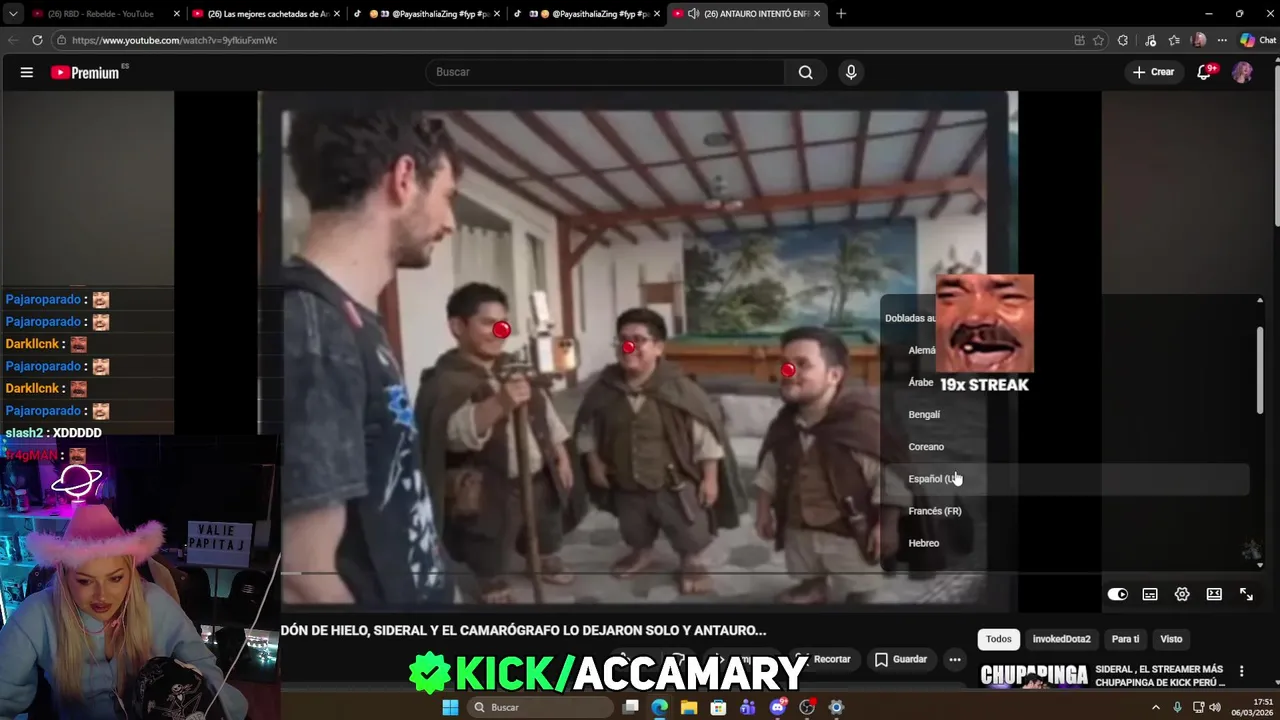Open the Windows Start menu

click(x=450, y=707)
